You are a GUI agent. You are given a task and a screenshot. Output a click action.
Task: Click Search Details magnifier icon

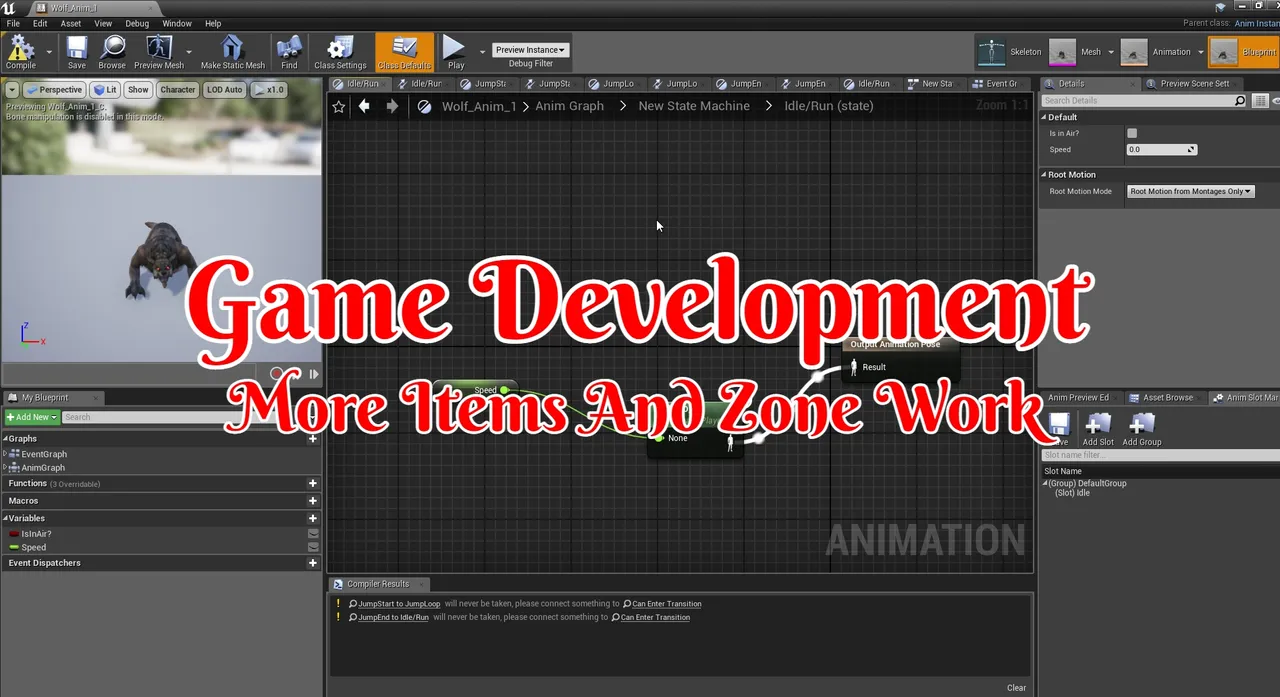click(1240, 101)
